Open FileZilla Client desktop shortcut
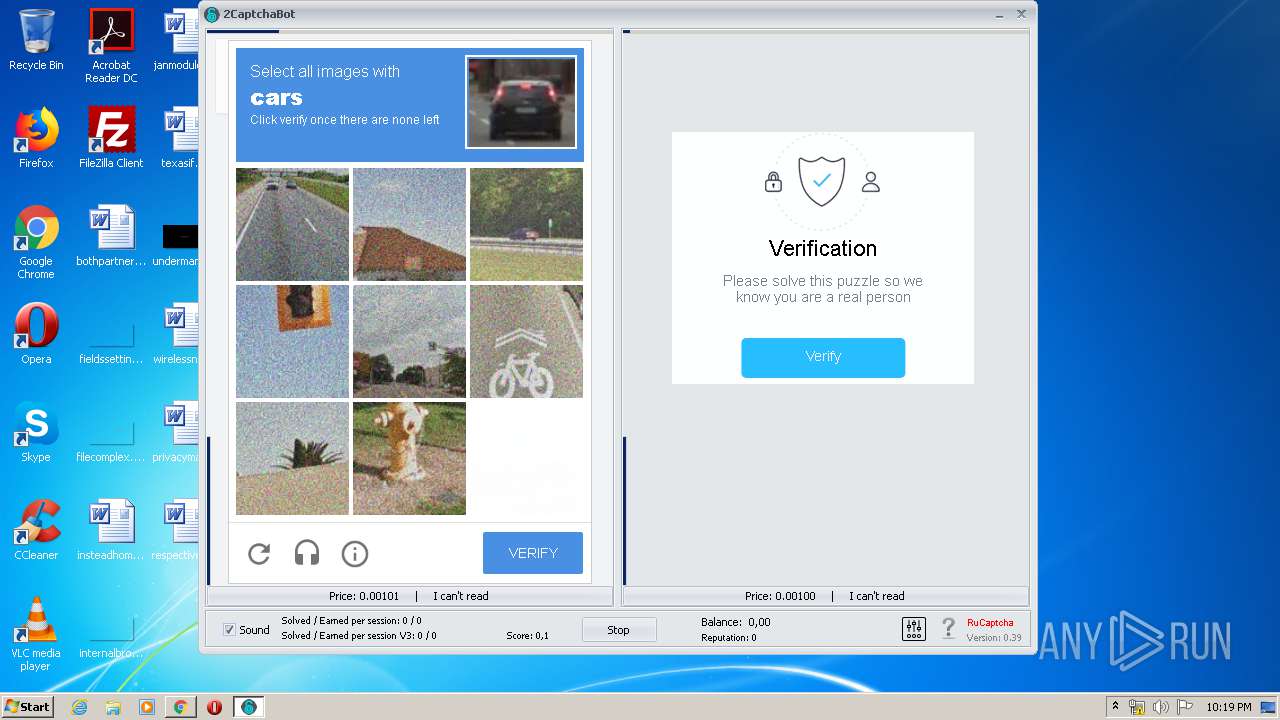Viewport: 1280px width, 720px height. coord(111,138)
